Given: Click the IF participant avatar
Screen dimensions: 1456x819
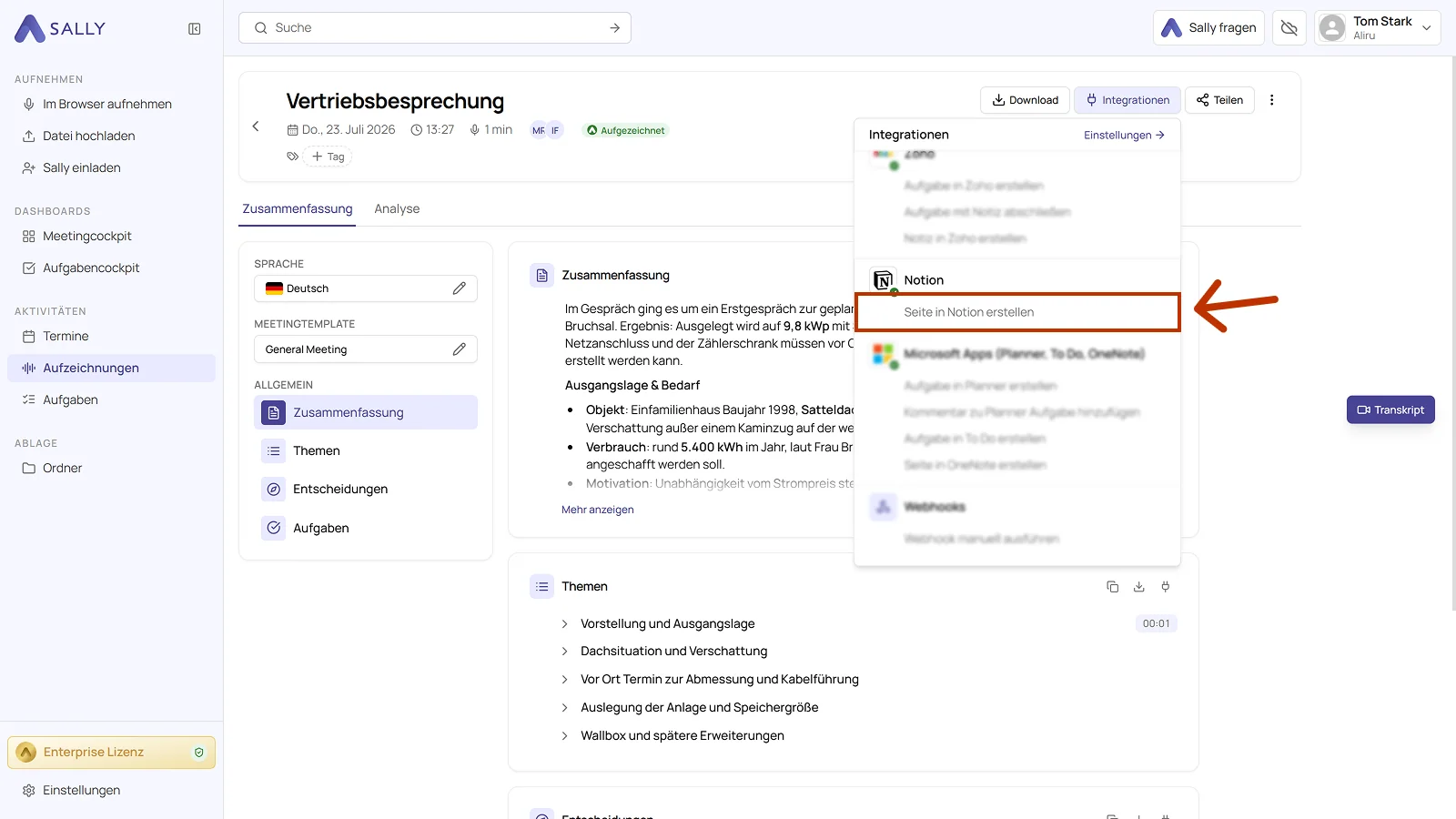Looking at the screenshot, I should 555,130.
